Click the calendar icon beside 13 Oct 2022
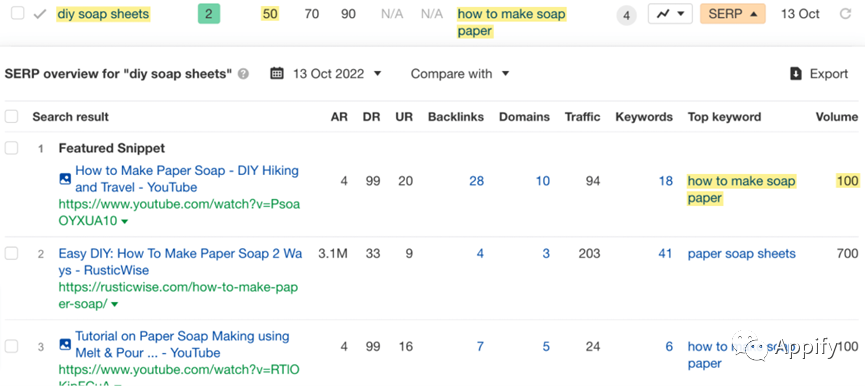The height and width of the screenshot is (386, 865). click(x=277, y=73)
